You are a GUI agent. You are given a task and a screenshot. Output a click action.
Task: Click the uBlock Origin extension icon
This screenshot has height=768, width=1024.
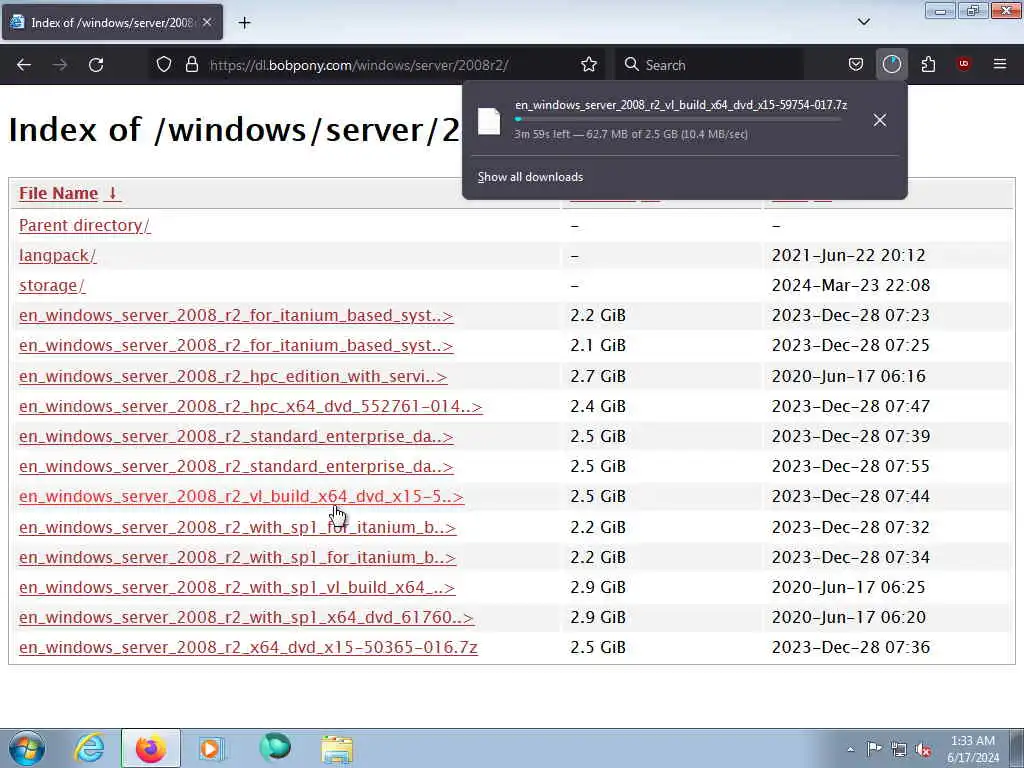pyautogui.click(x=964, y=64)
